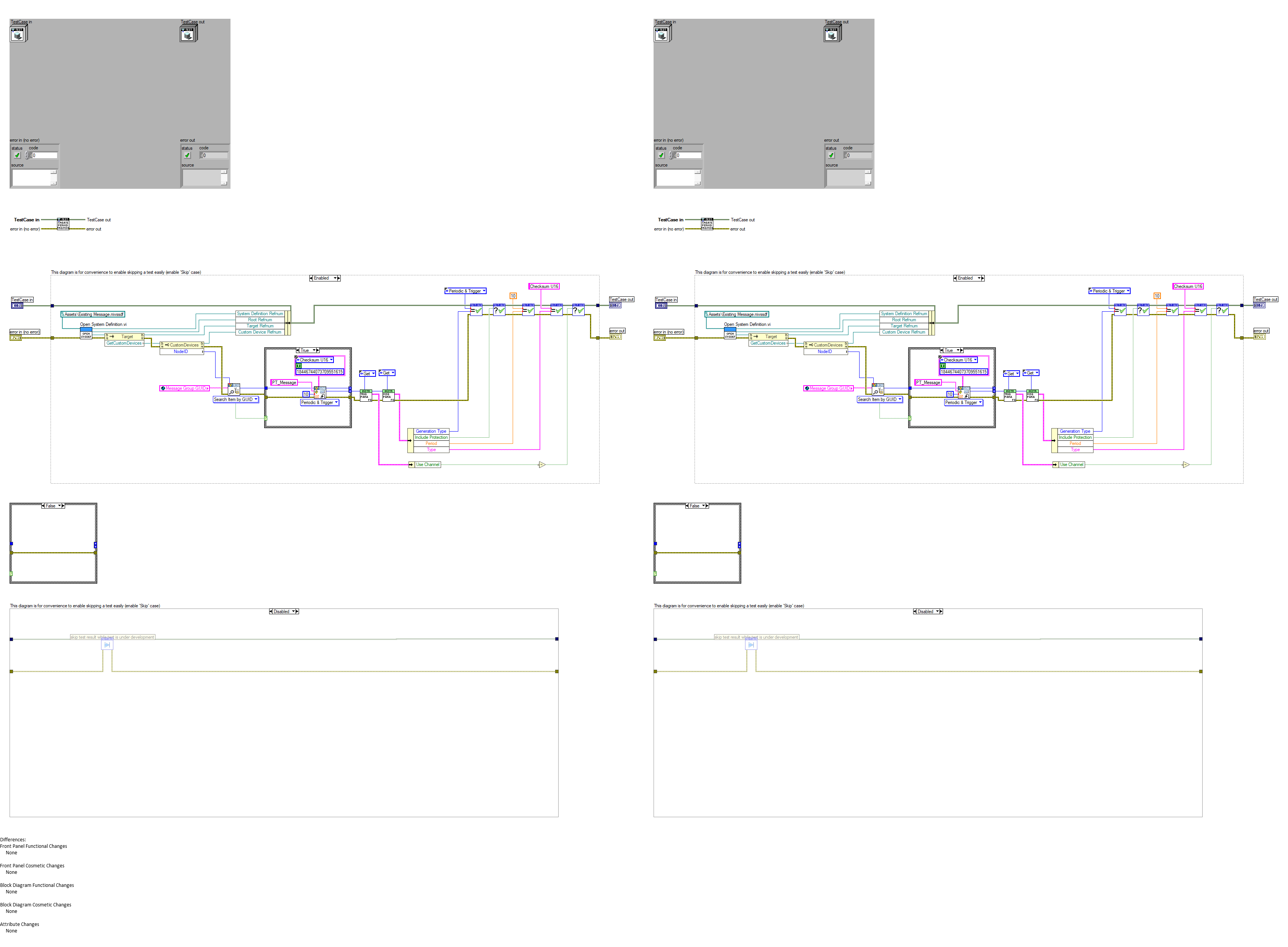
Task: Open Checksum U16 enum dropdown in left case structure
Action: click(x=331, y=360)
